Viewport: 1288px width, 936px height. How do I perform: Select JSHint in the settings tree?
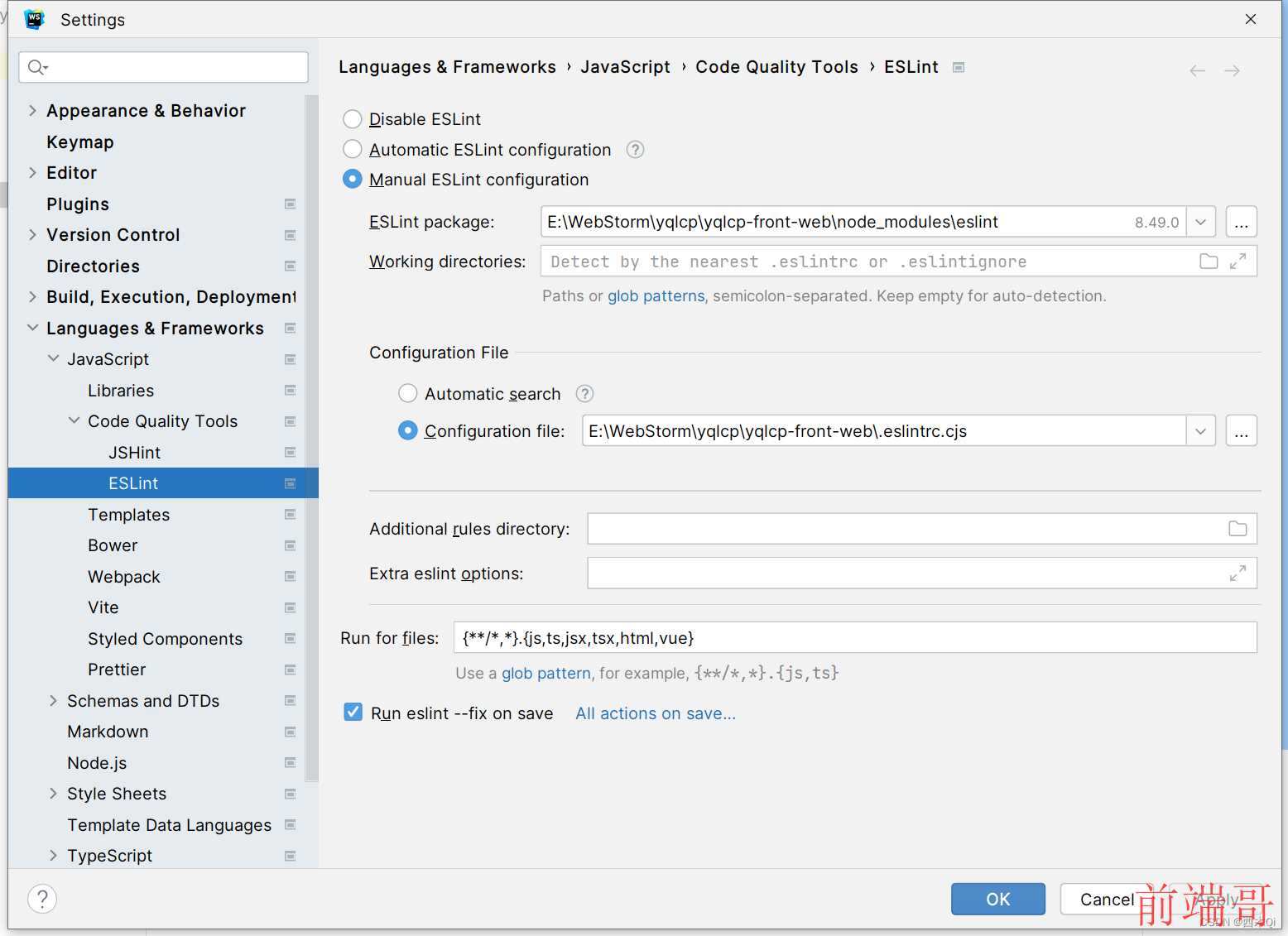coord(134,453)
